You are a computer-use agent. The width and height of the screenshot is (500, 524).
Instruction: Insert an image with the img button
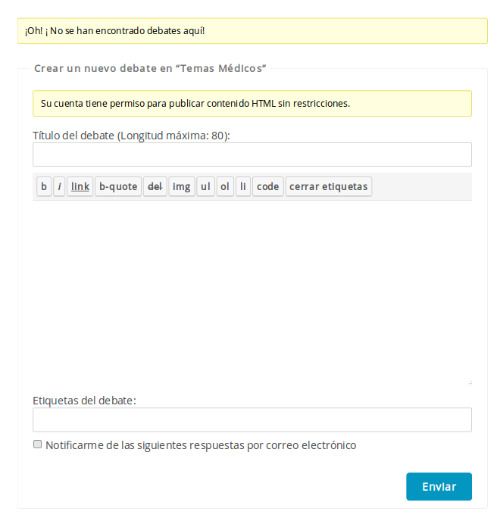coord(181,186)
